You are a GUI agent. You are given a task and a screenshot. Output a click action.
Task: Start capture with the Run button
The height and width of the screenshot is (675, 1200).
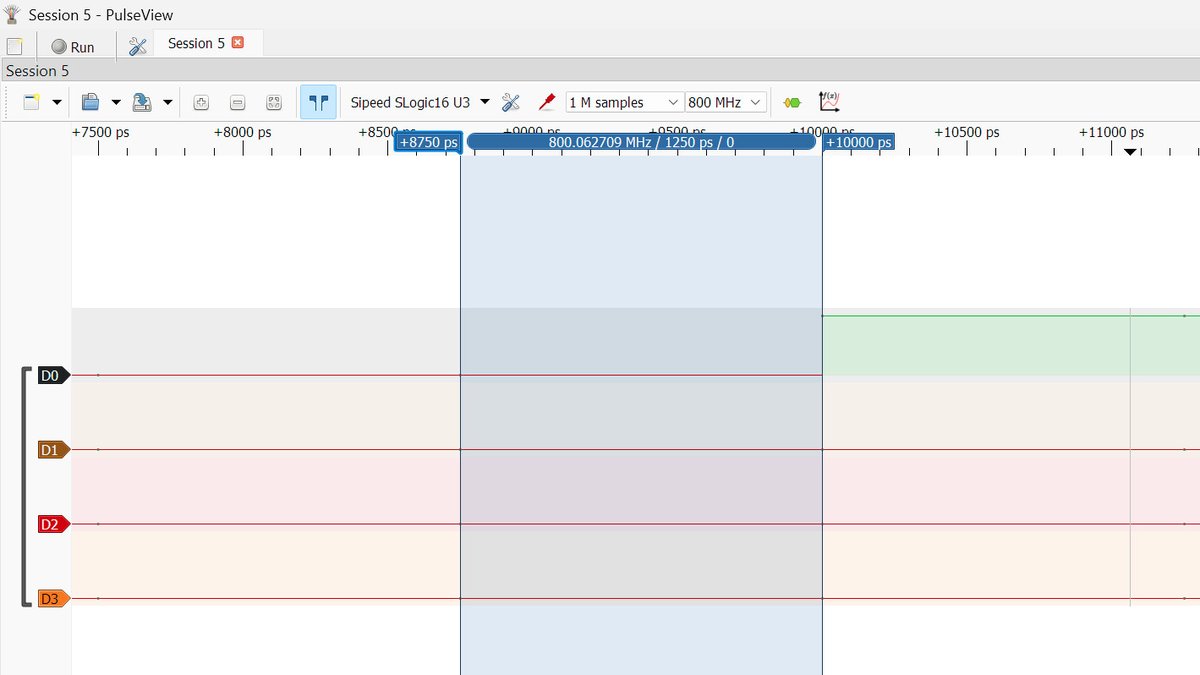(x=73, y=46)
